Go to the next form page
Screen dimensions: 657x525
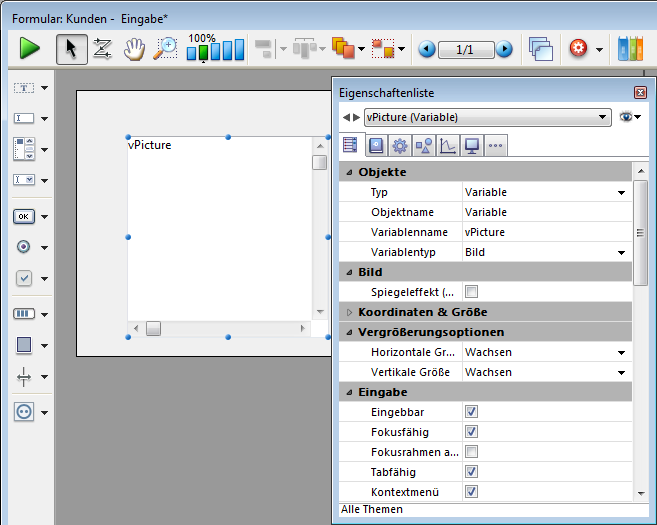click(x=504, y=49)
